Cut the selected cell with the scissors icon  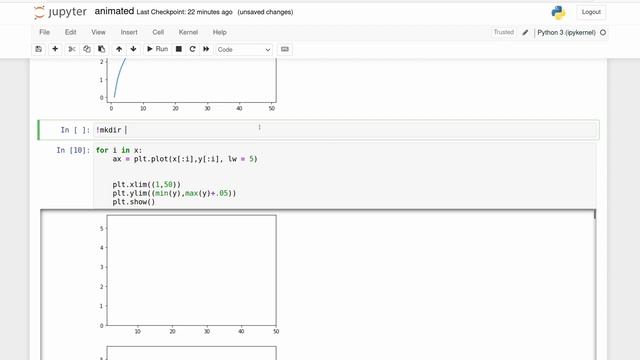click(72, 49)
